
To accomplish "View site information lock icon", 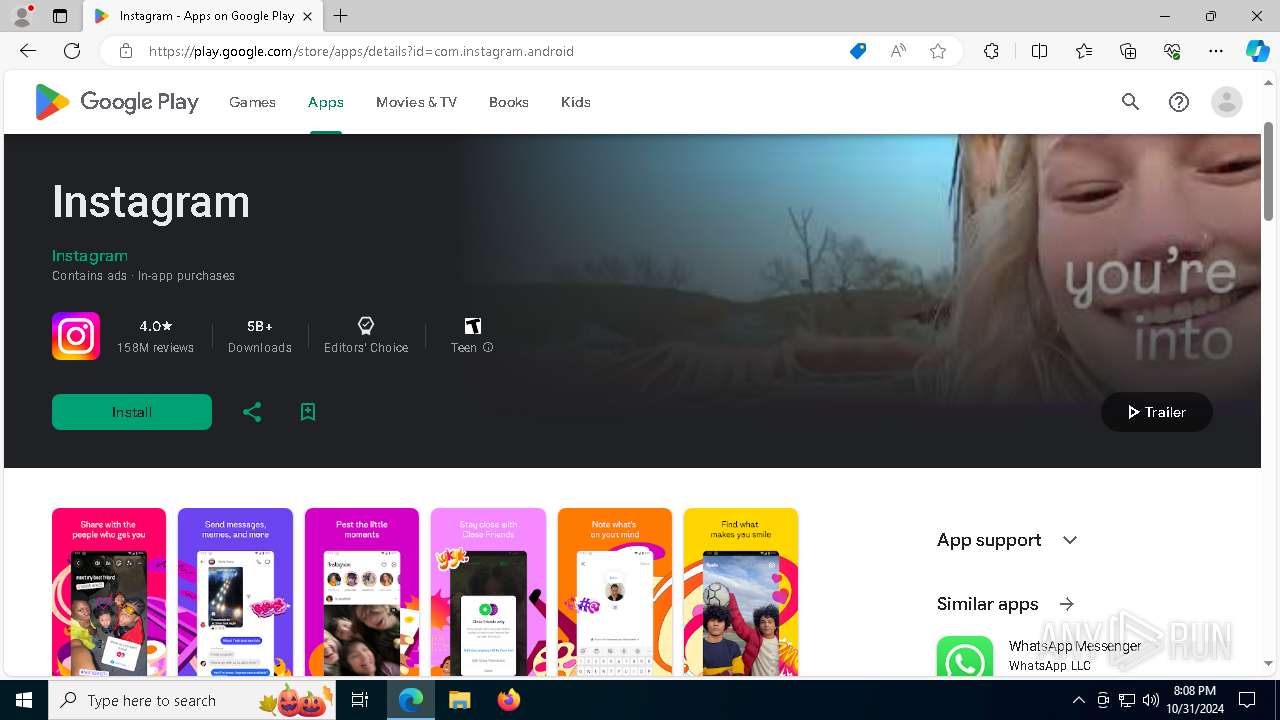I will click(x=126, y=51).
